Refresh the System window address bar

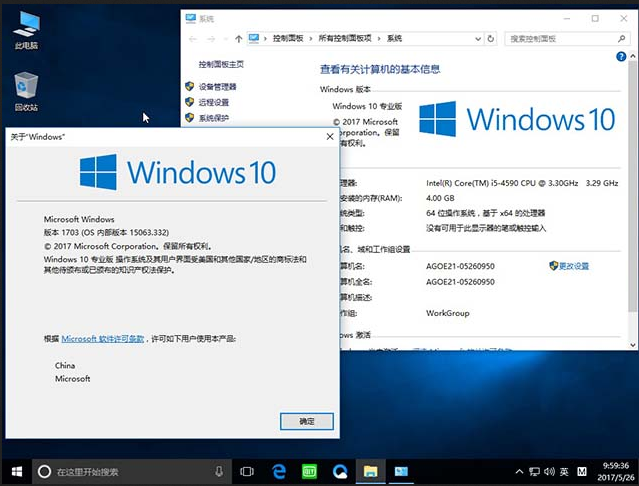click(491, 39)
